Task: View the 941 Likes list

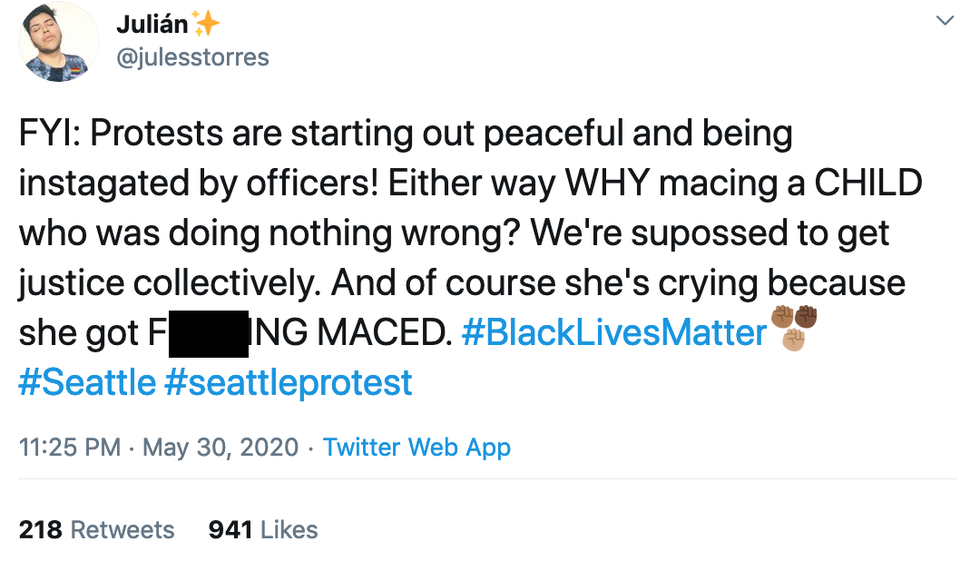Action: [x=263, y=529]
